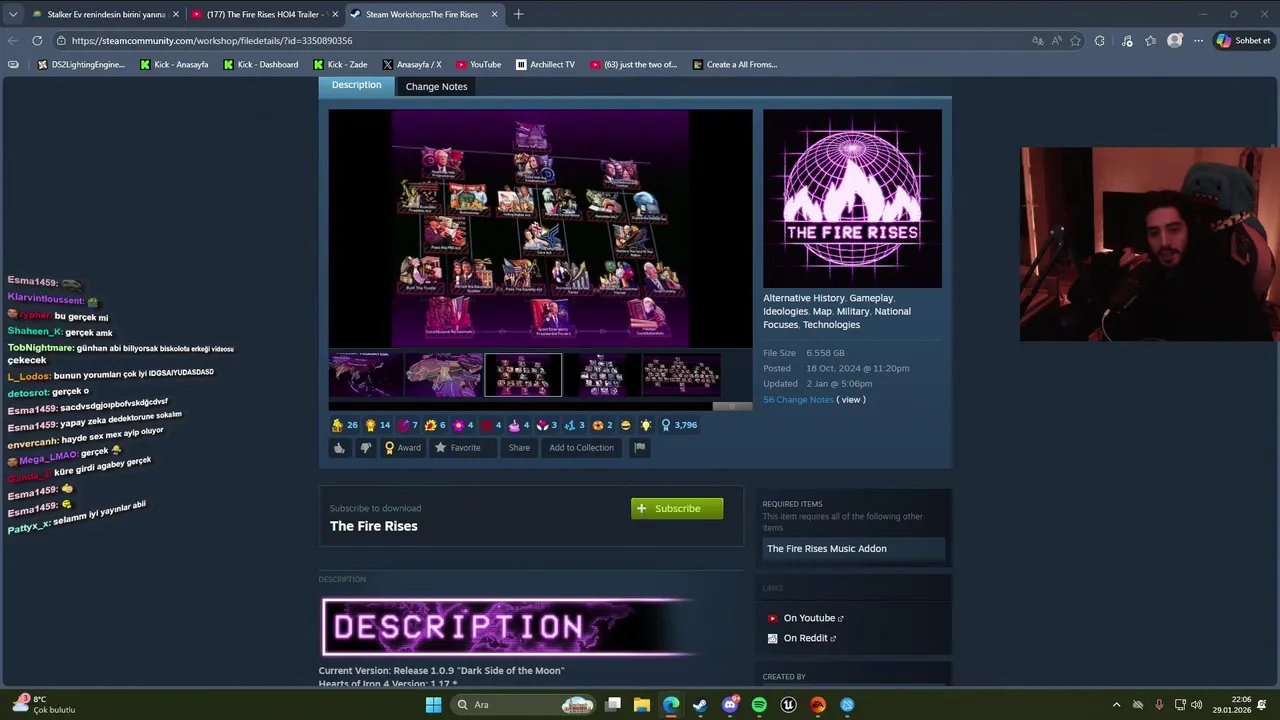This screenshot has width=1280, height=720.
Task: Open the Share dialog
Action: pyautogui.click(x=519, y=448)
